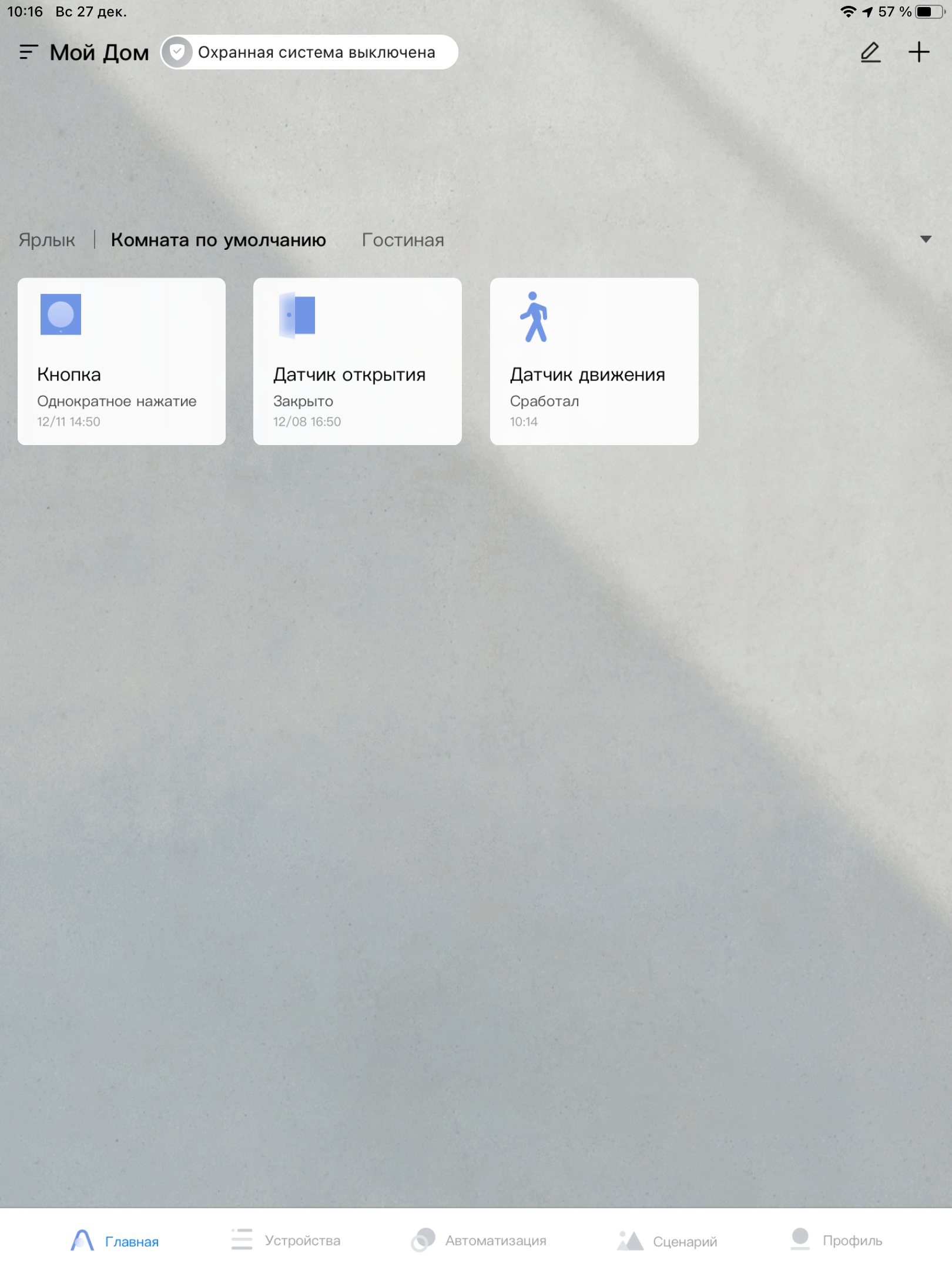Tap the Кнопка device icon
Image resolution: width=952 pixels, height=1270 pixels.
click(x=61, y=315)
